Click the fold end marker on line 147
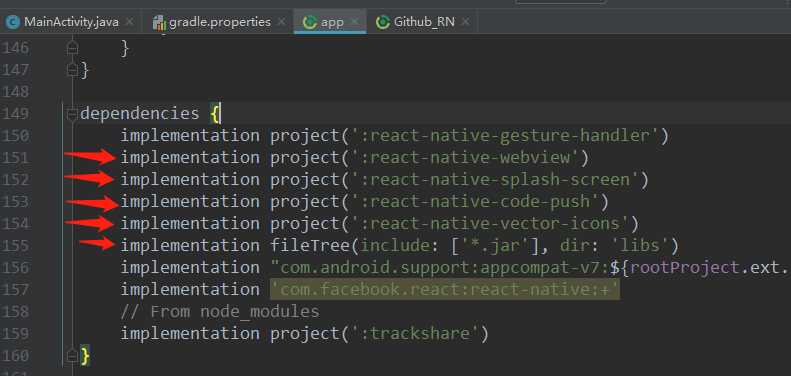The width and height of the screenshot is (791, 376). (73, 70)
